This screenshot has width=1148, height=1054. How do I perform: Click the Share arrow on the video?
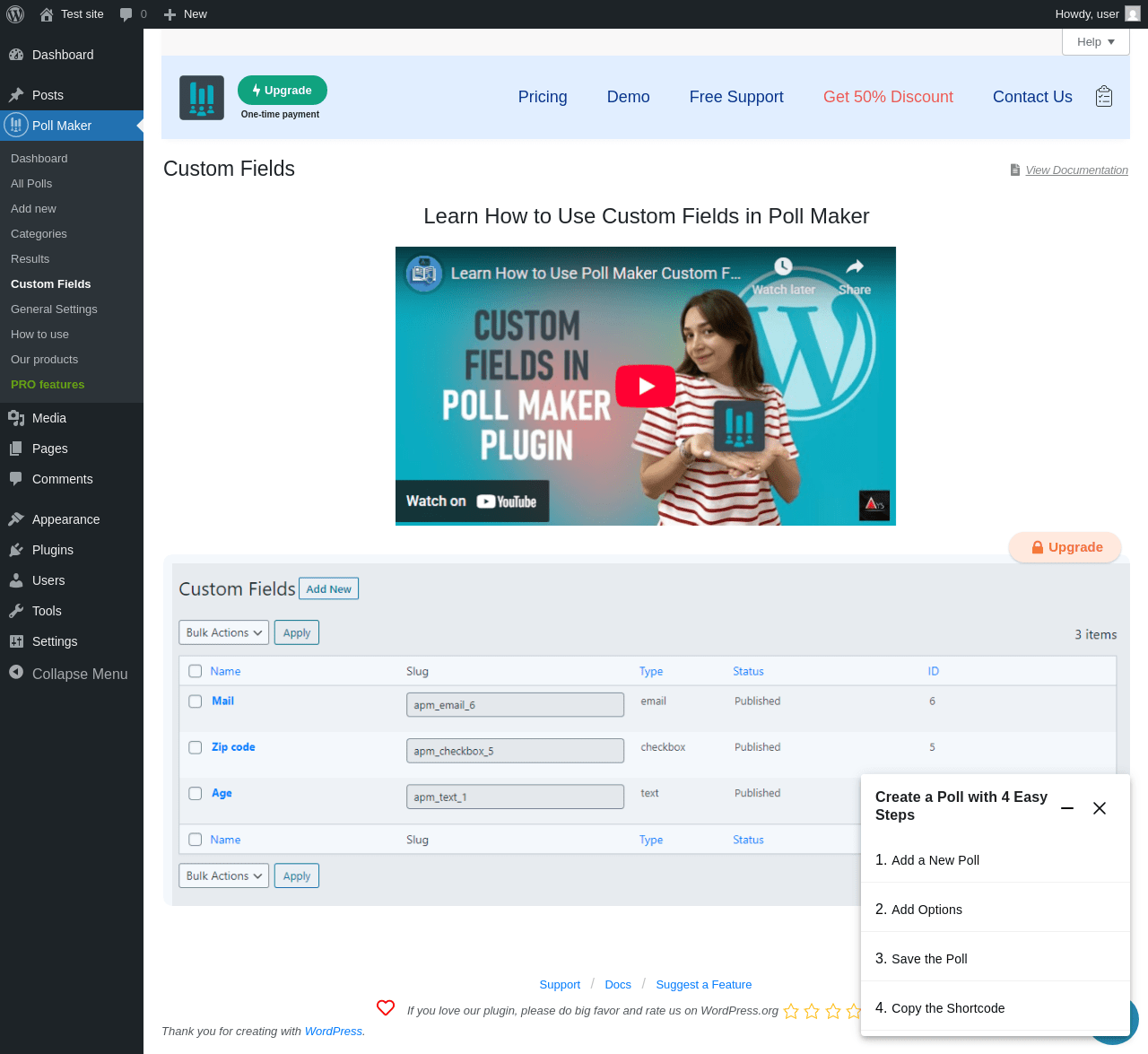[855, 266]
